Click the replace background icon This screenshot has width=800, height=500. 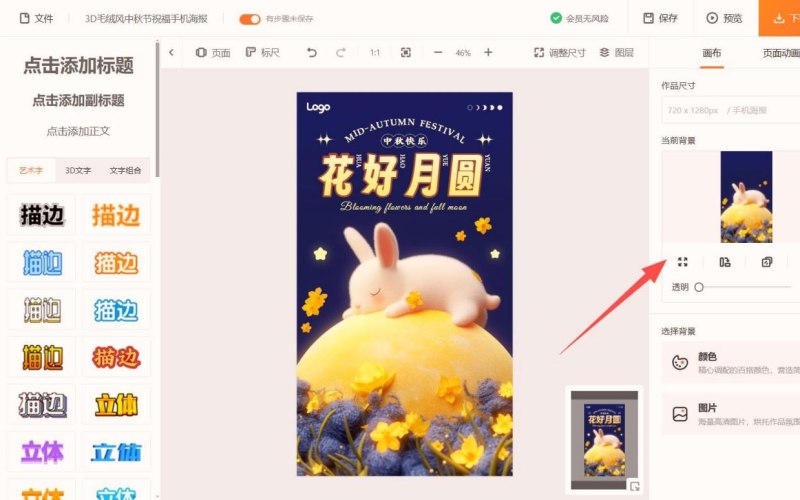(724, 262)
